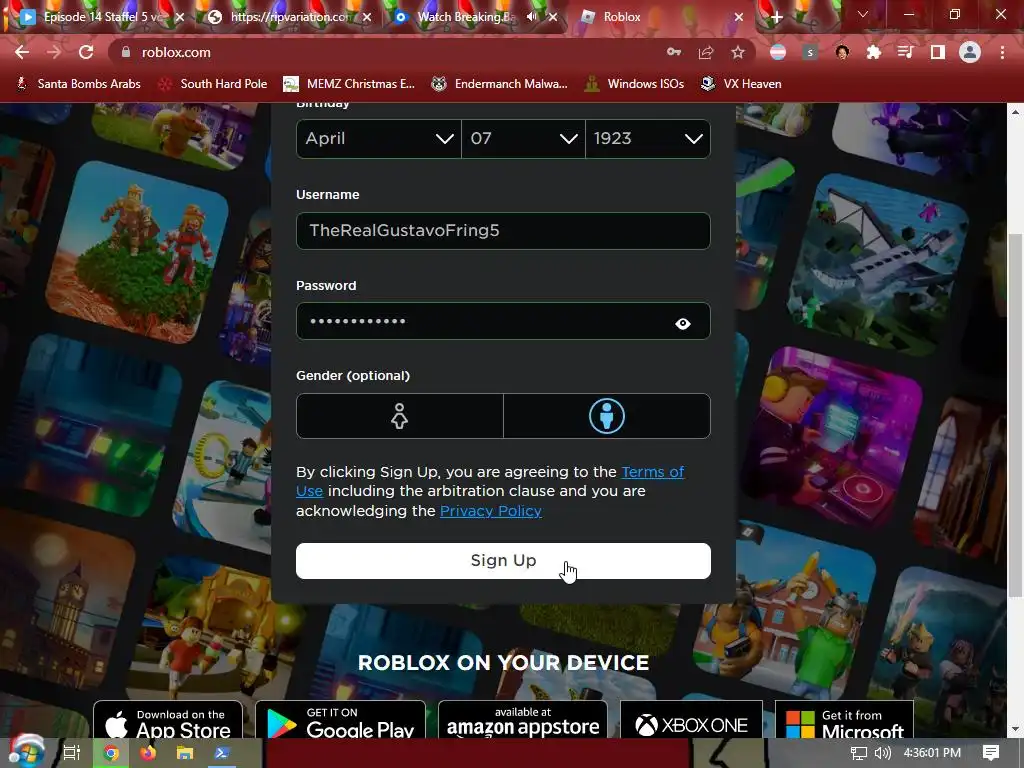
Task: Open Task View on the taskbar
Action: click(x=72, y=753)
